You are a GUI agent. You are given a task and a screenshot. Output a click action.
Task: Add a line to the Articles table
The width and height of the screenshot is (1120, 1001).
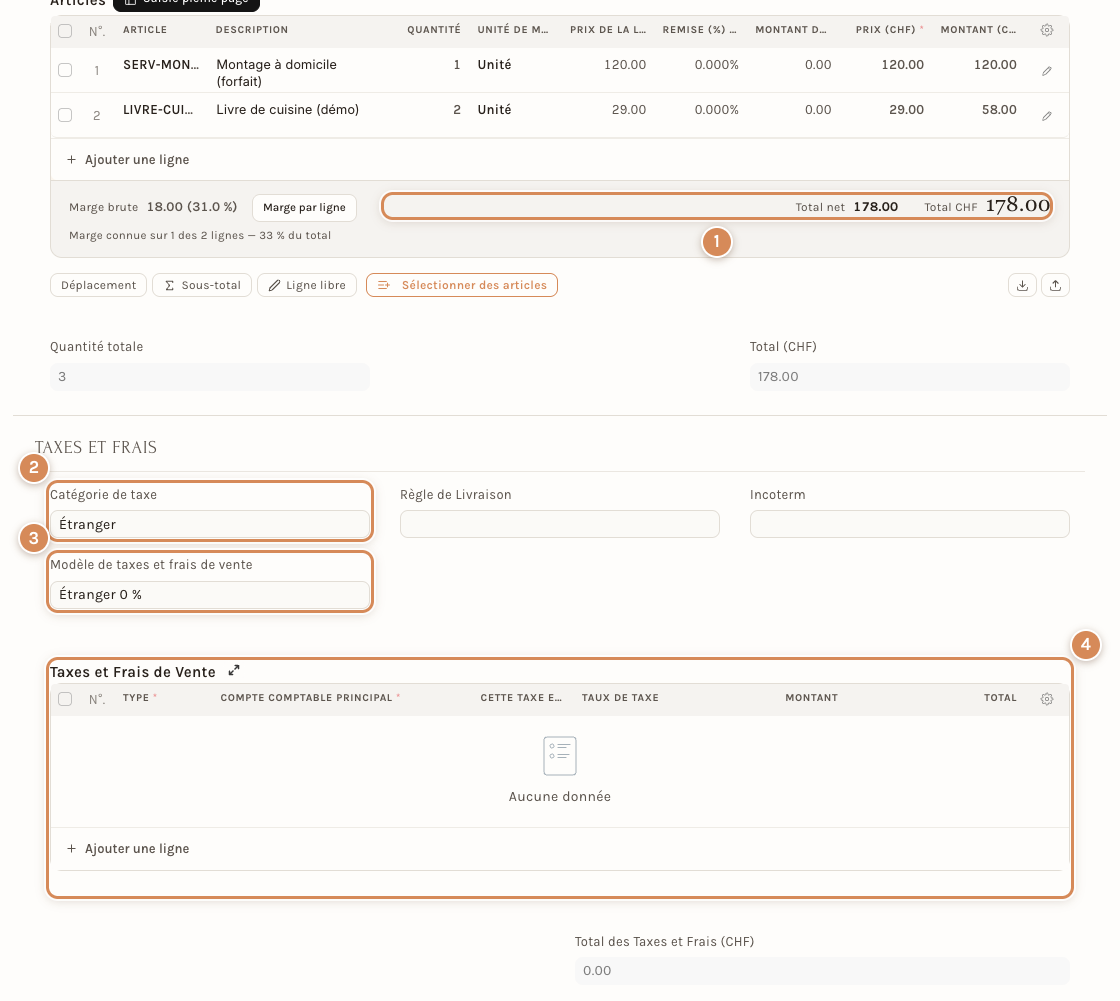(128, 159)
